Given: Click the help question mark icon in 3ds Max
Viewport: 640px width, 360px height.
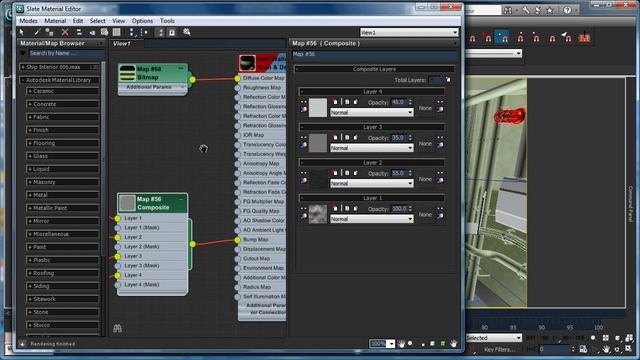Looking at the screenshot, I should click(567, 10).
